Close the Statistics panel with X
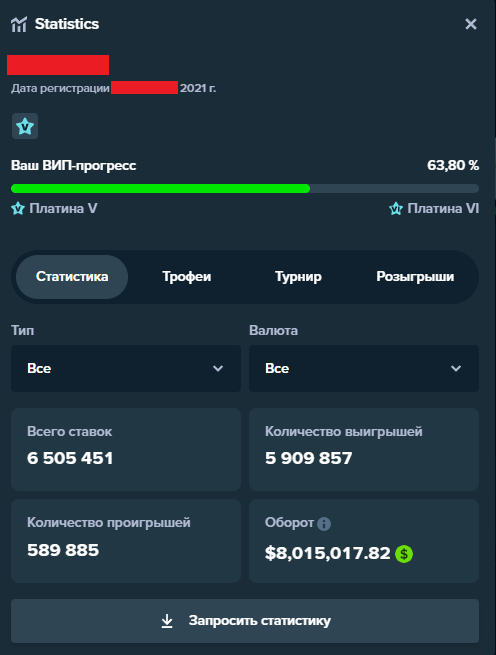 (x=471, y=24)
